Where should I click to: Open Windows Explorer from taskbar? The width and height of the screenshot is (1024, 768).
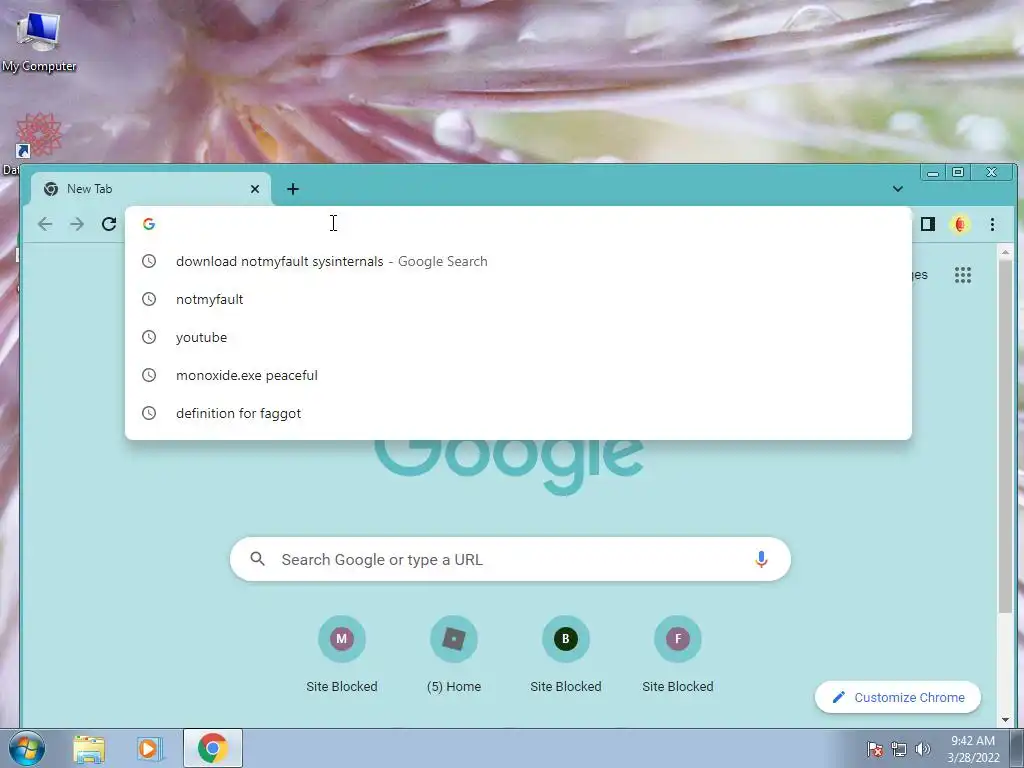[x=89, y=748]
